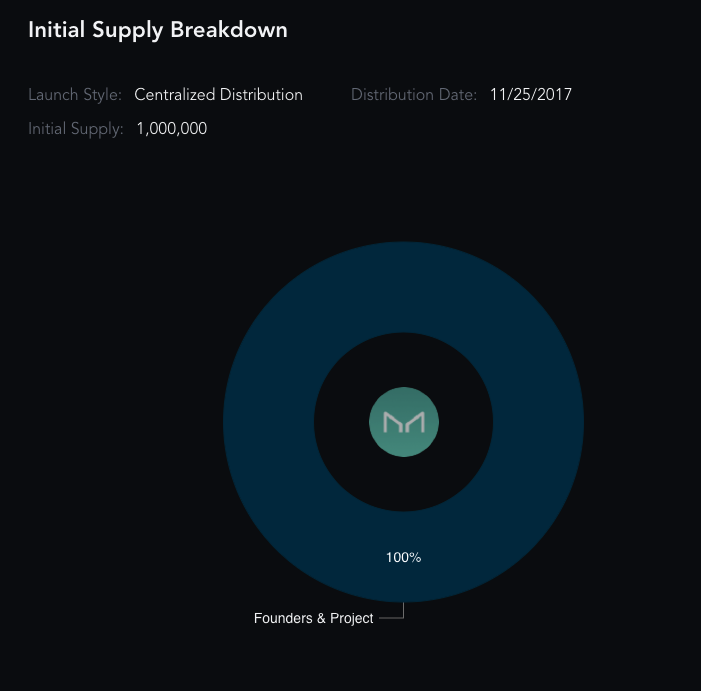Click the Maker logo in chart center

click(x=404, y=422)
